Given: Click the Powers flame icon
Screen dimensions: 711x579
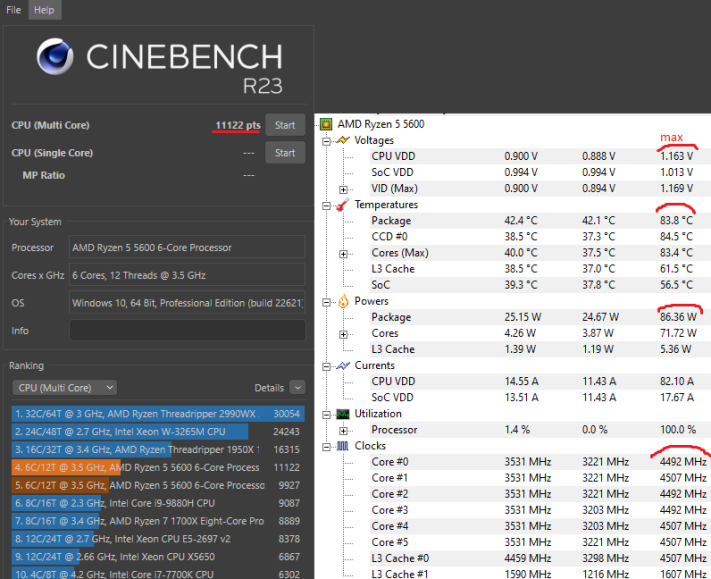Looking at the screenshot, I should 343,301.
